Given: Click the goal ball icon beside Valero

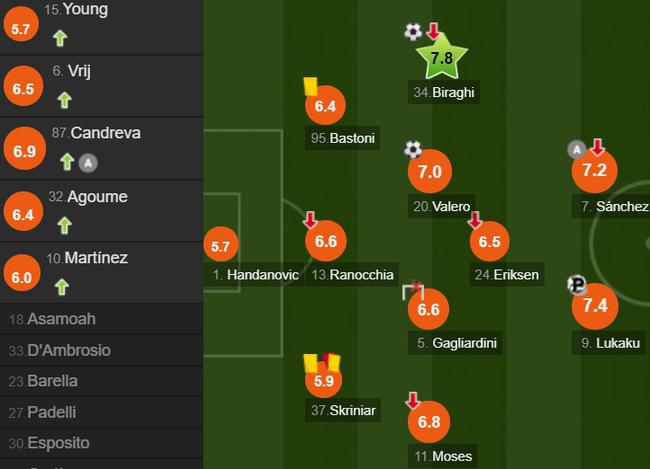Looking at the screenshot, I should pos(413,150).
